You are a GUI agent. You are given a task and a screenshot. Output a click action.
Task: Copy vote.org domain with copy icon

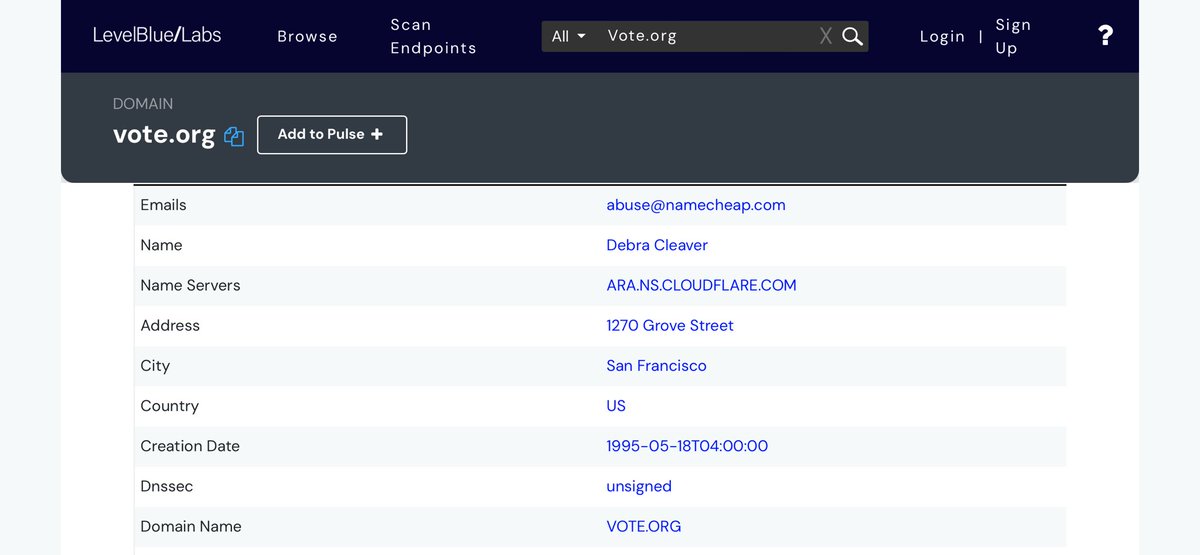coord(234,136)
